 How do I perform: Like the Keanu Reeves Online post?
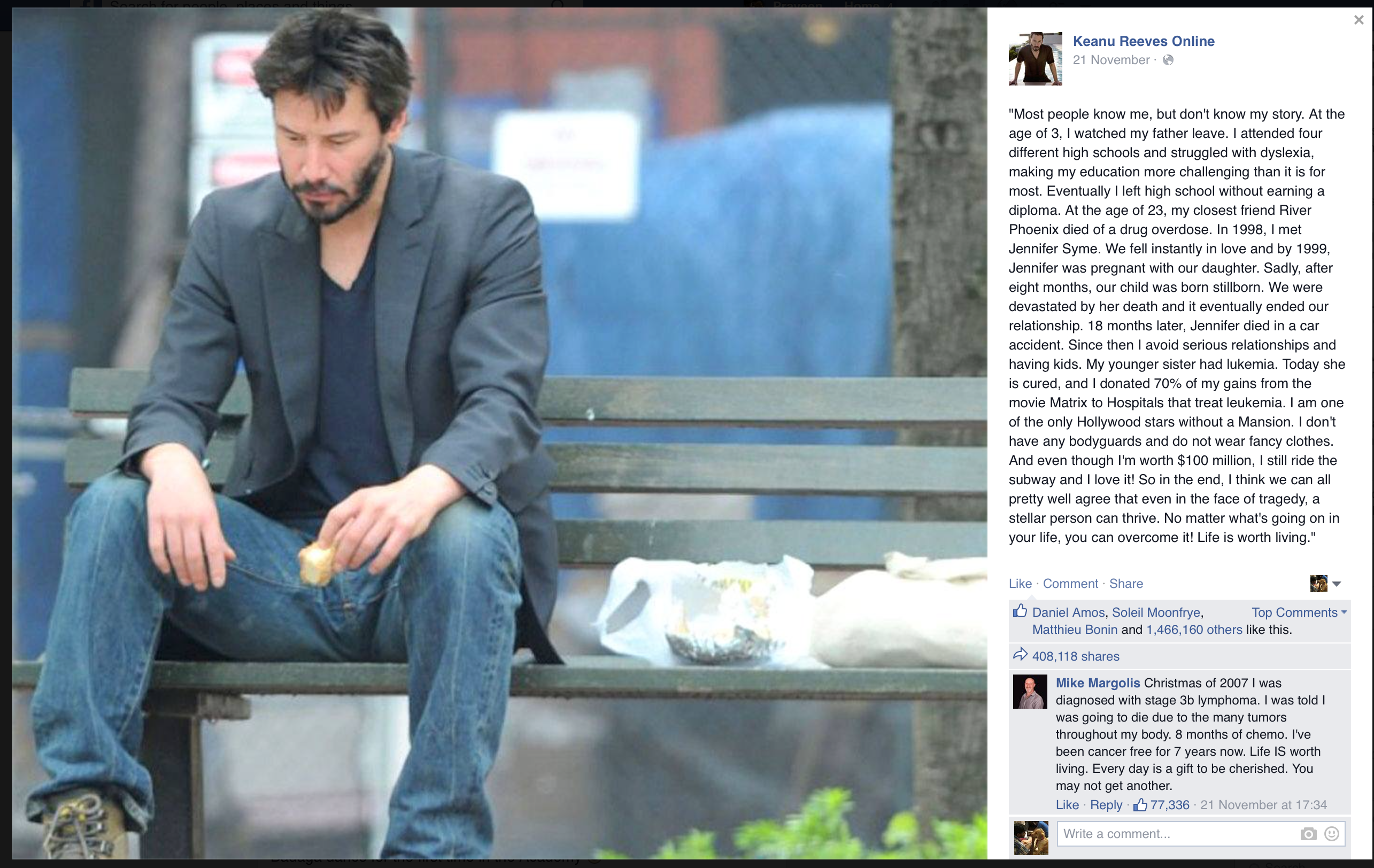[x=1020, y=584]
